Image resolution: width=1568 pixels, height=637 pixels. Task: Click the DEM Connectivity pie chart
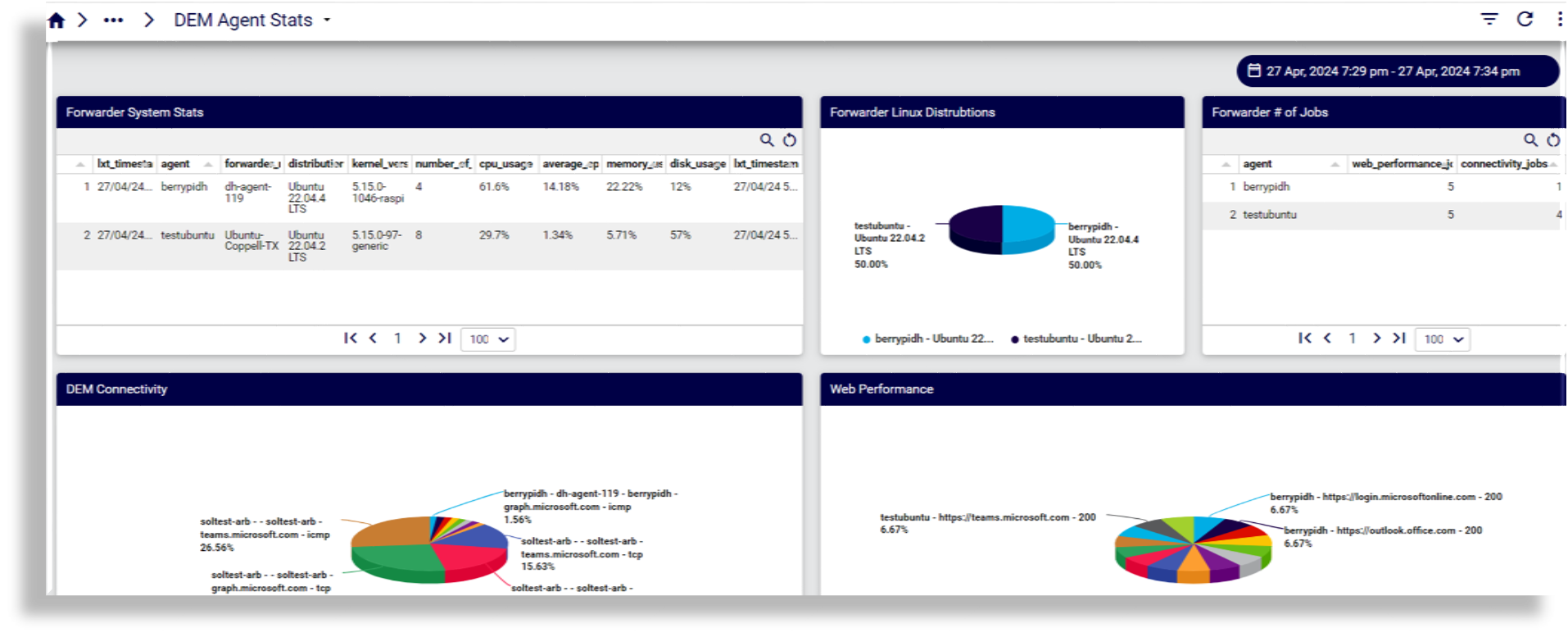click(429, 549)
